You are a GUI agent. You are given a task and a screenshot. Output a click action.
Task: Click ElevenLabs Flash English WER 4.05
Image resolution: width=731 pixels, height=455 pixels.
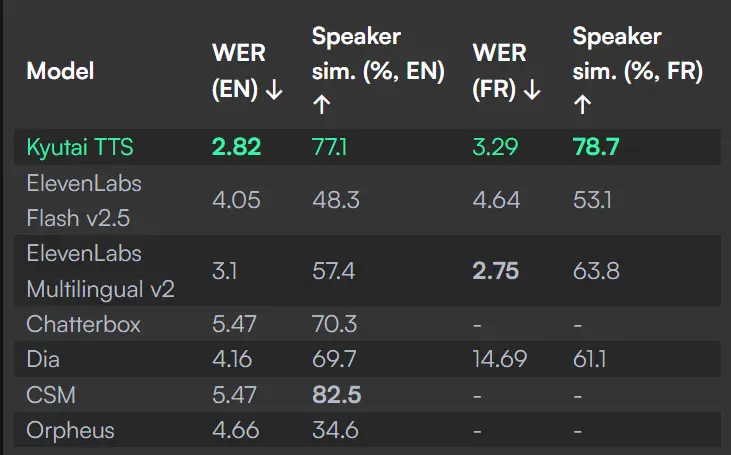coord(236,200)
